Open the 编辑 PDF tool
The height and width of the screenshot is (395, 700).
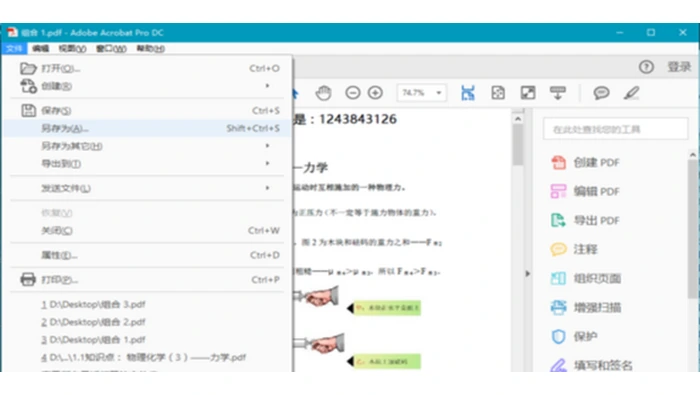point(585,191)
